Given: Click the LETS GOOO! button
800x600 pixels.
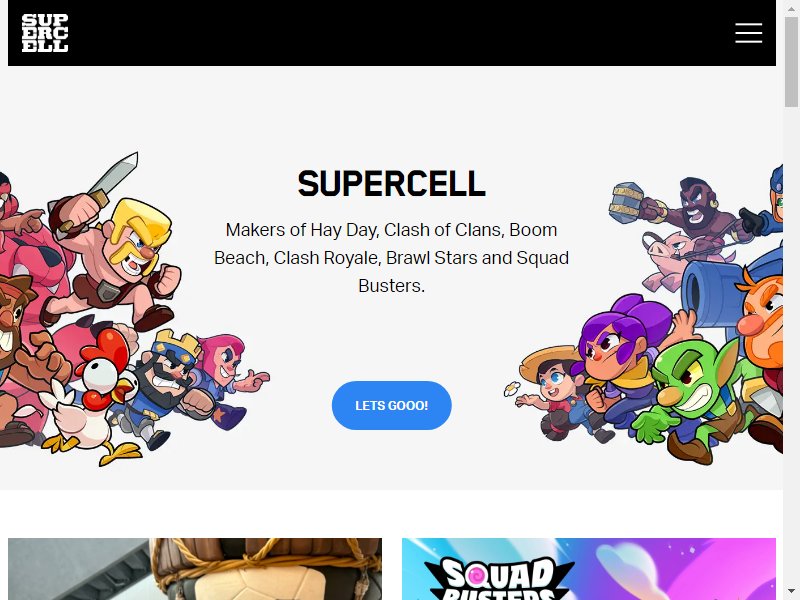Looking at the screenshot, I should 391,405.
